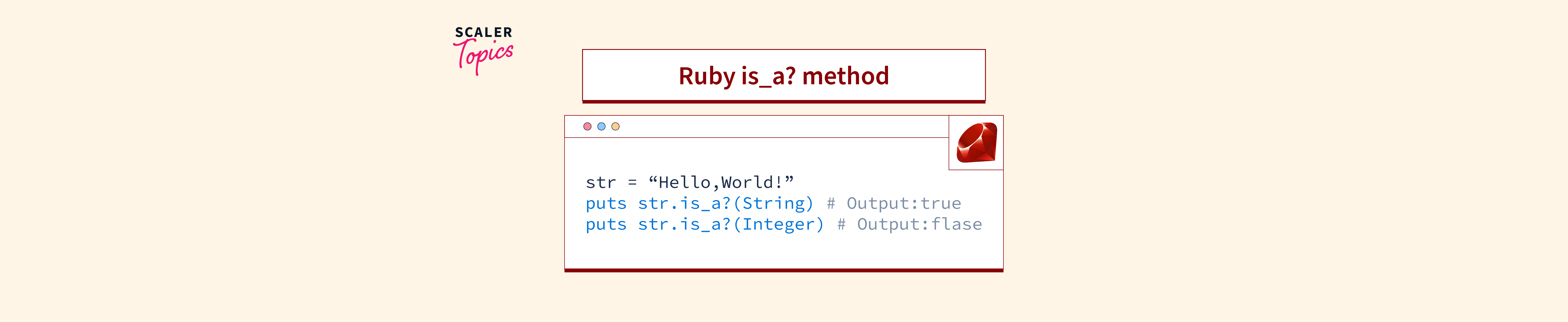Click puts keyword on the String line
The height and width of the screenshot is (322, 1568).
pyautogui.click(x=606, y=204)
